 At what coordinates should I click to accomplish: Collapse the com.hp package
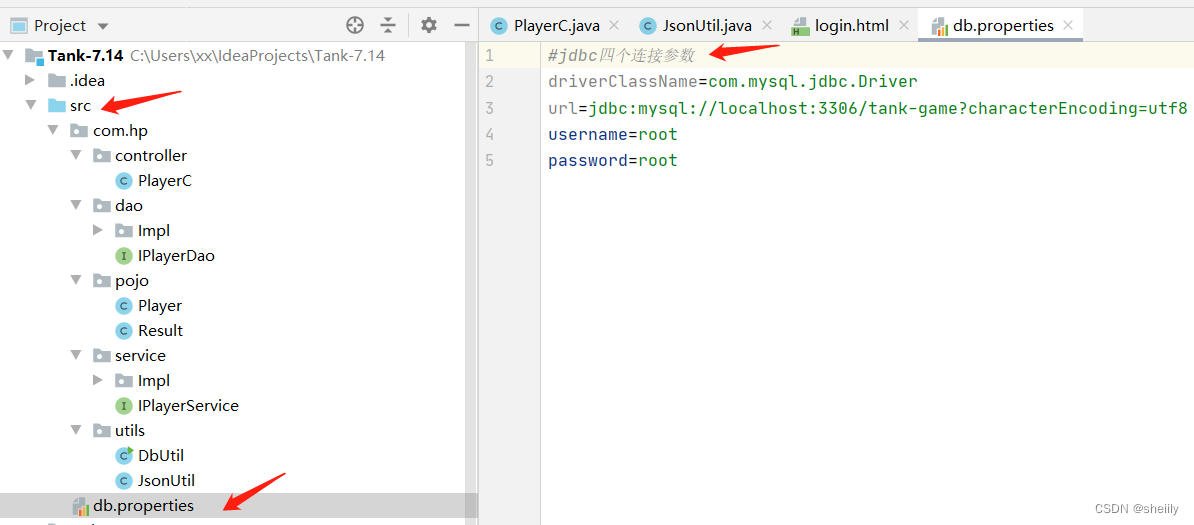coord(53,130)
